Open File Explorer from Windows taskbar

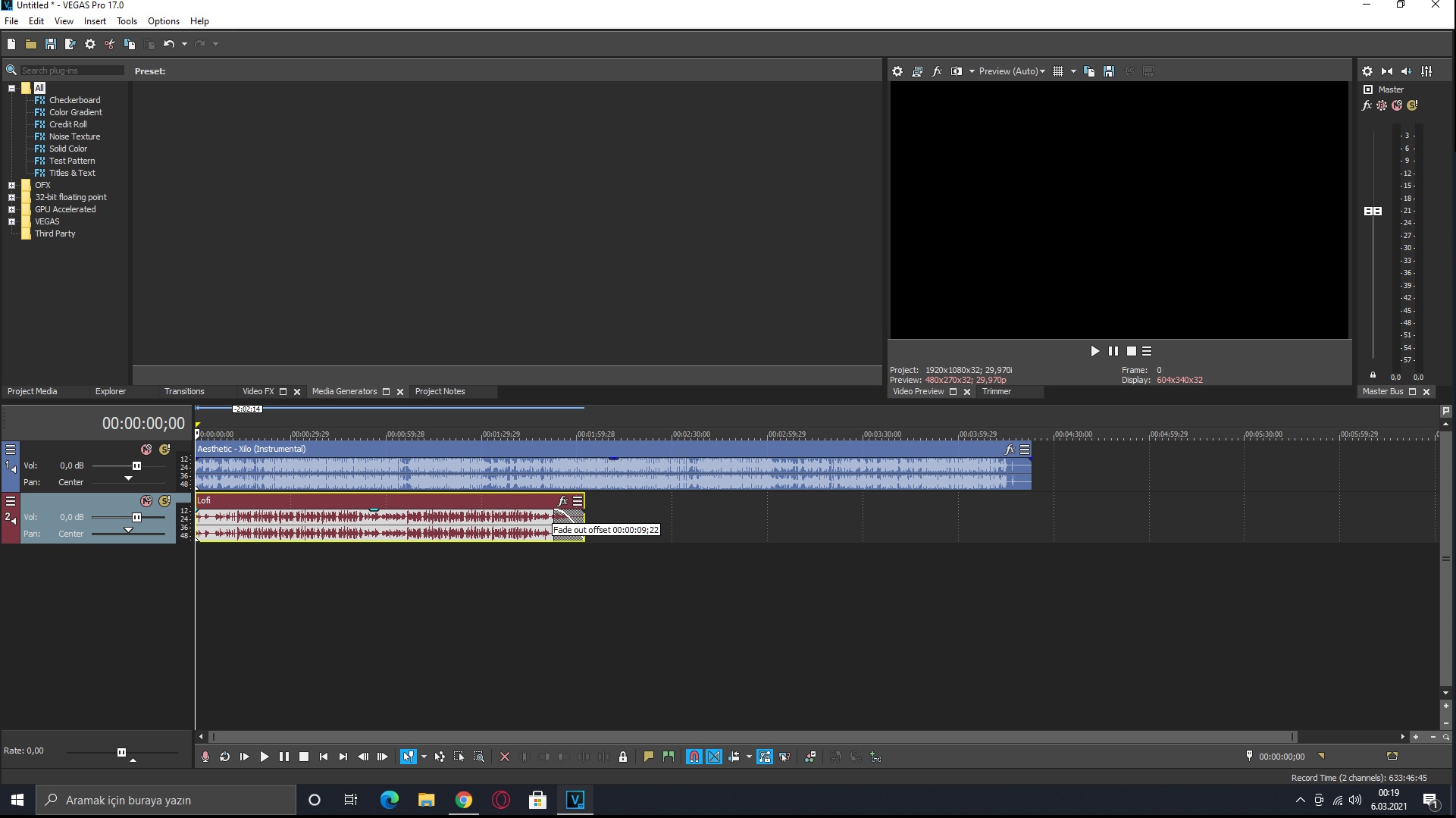pyautogui.click(x=426, y=800)
